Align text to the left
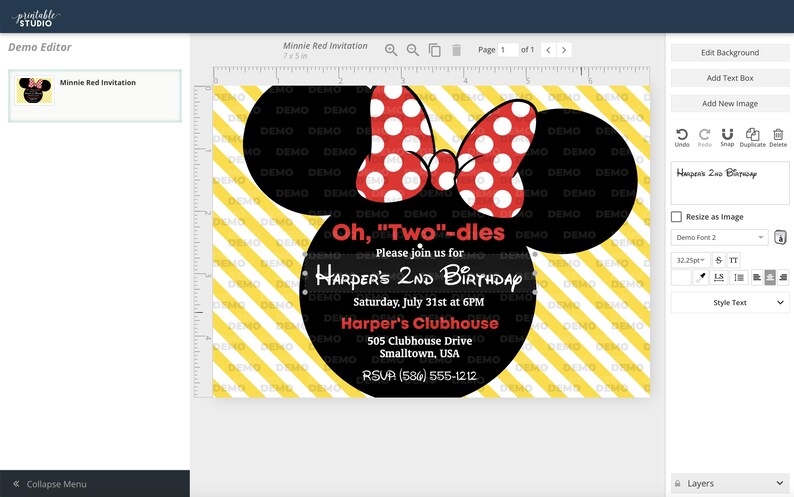 point(757,277)
